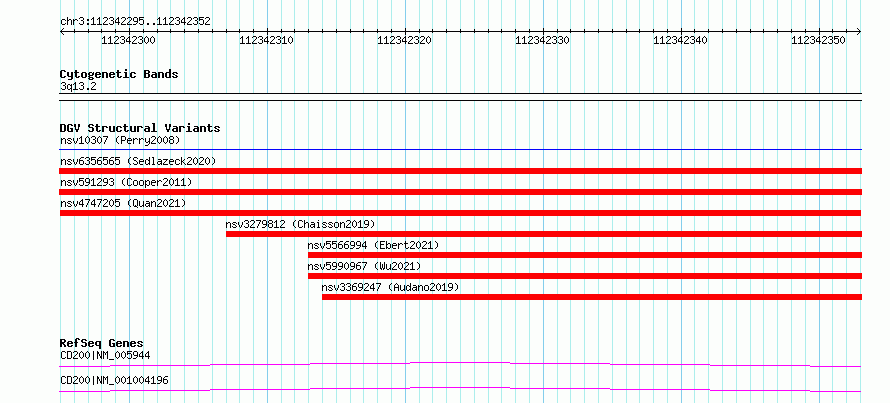
Task: Open the nsv4747205 (Quan2021) variant label
Action: tap(123, 203)
